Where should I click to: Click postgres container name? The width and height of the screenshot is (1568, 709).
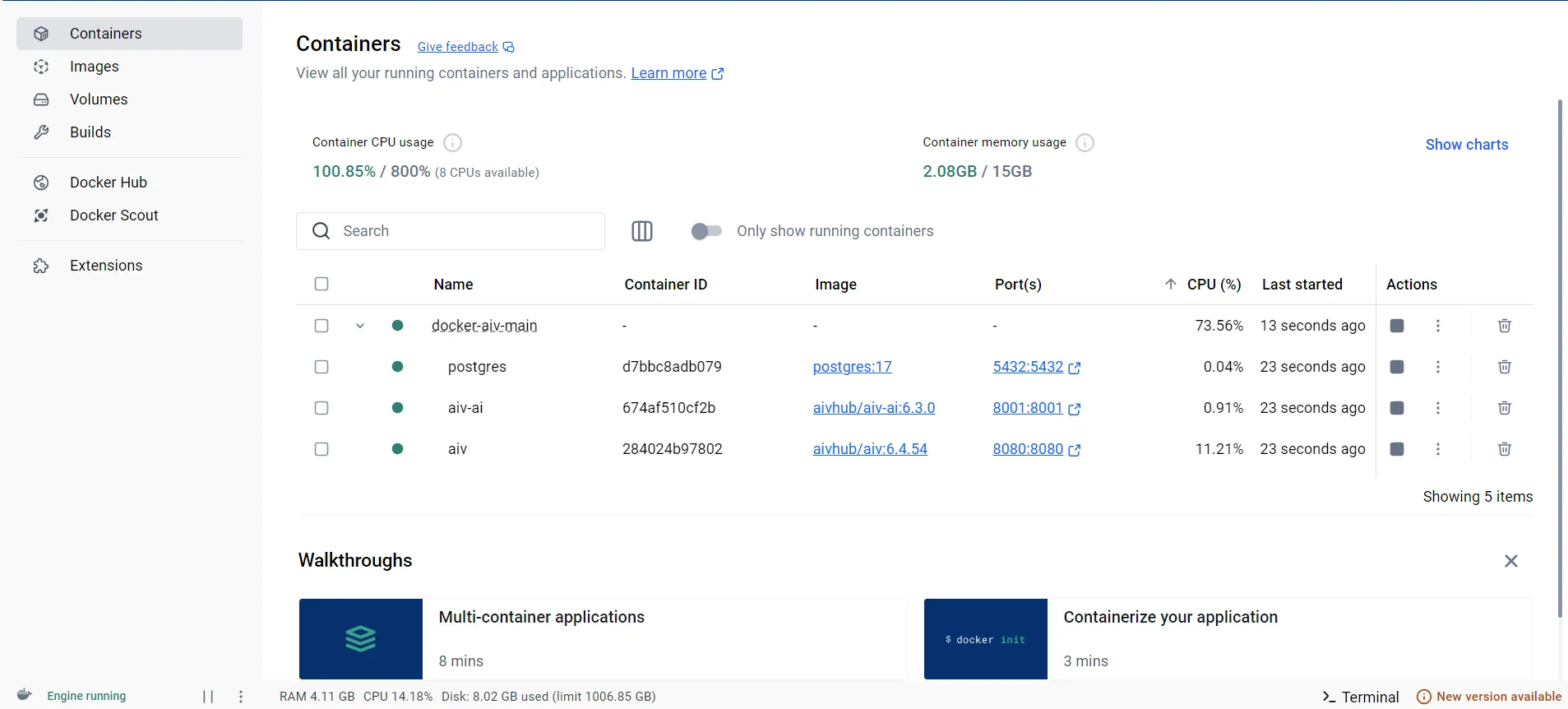coord(477,367)
